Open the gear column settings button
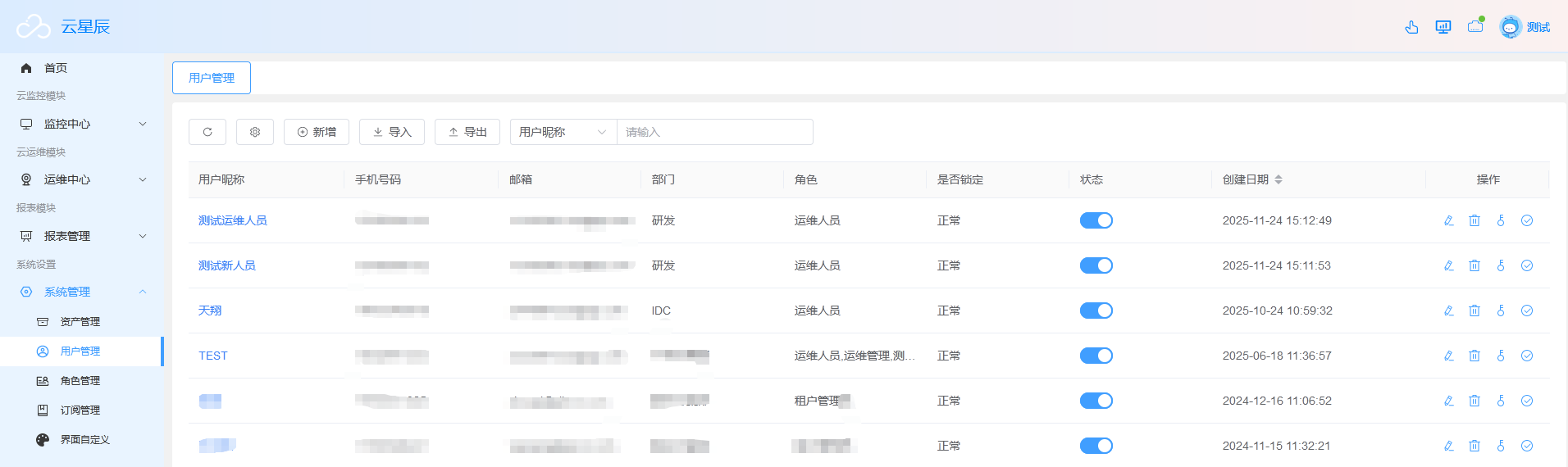The height and width of the screenshot is (467, 1568). (255, 132)
